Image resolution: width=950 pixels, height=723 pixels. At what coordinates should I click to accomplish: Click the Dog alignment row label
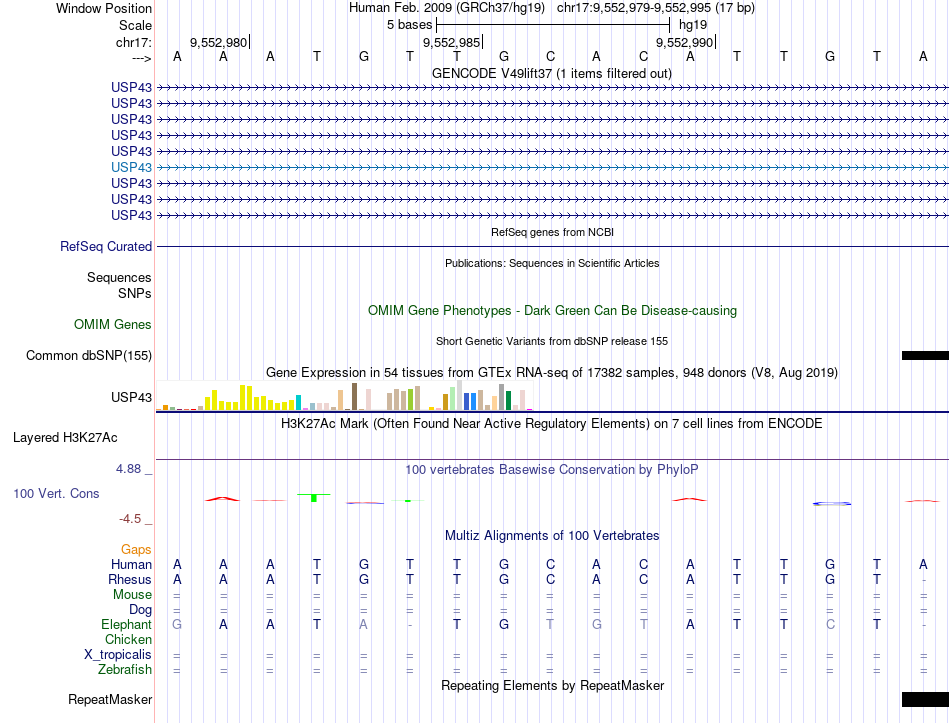[140, 610]
